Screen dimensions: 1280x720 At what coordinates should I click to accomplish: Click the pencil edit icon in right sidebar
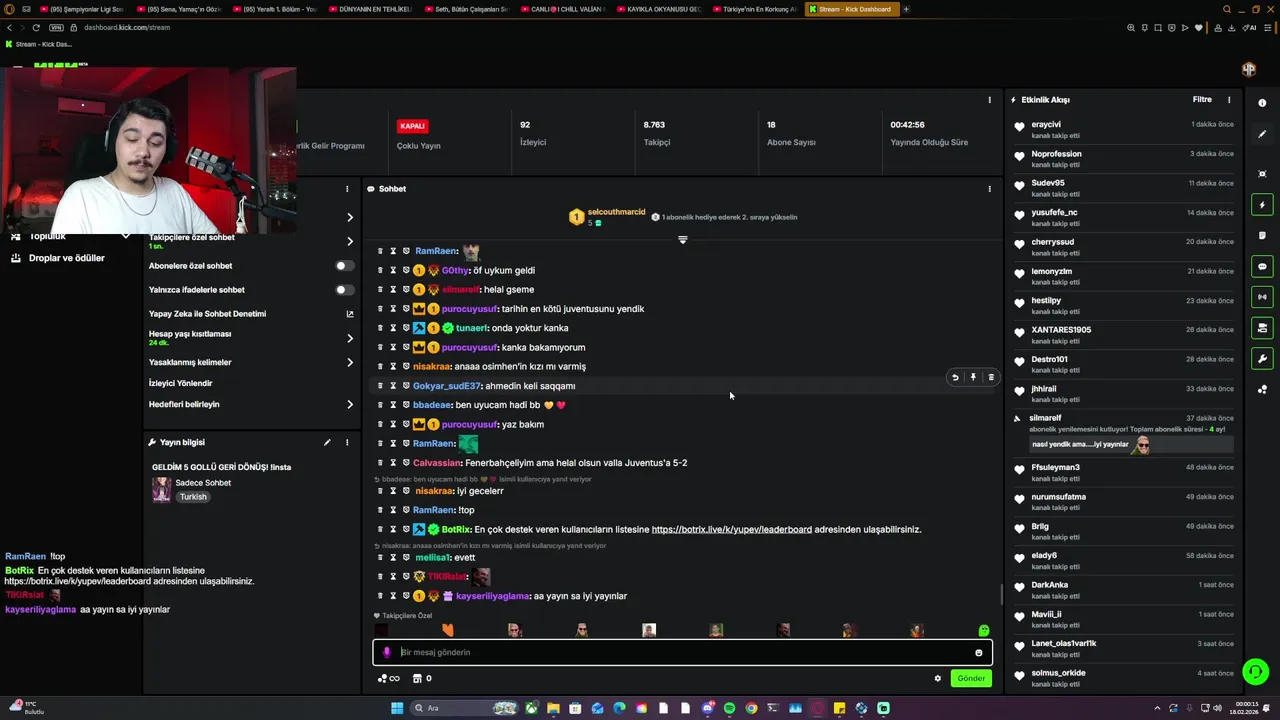pyautogui.click(x=1262, y=134)
